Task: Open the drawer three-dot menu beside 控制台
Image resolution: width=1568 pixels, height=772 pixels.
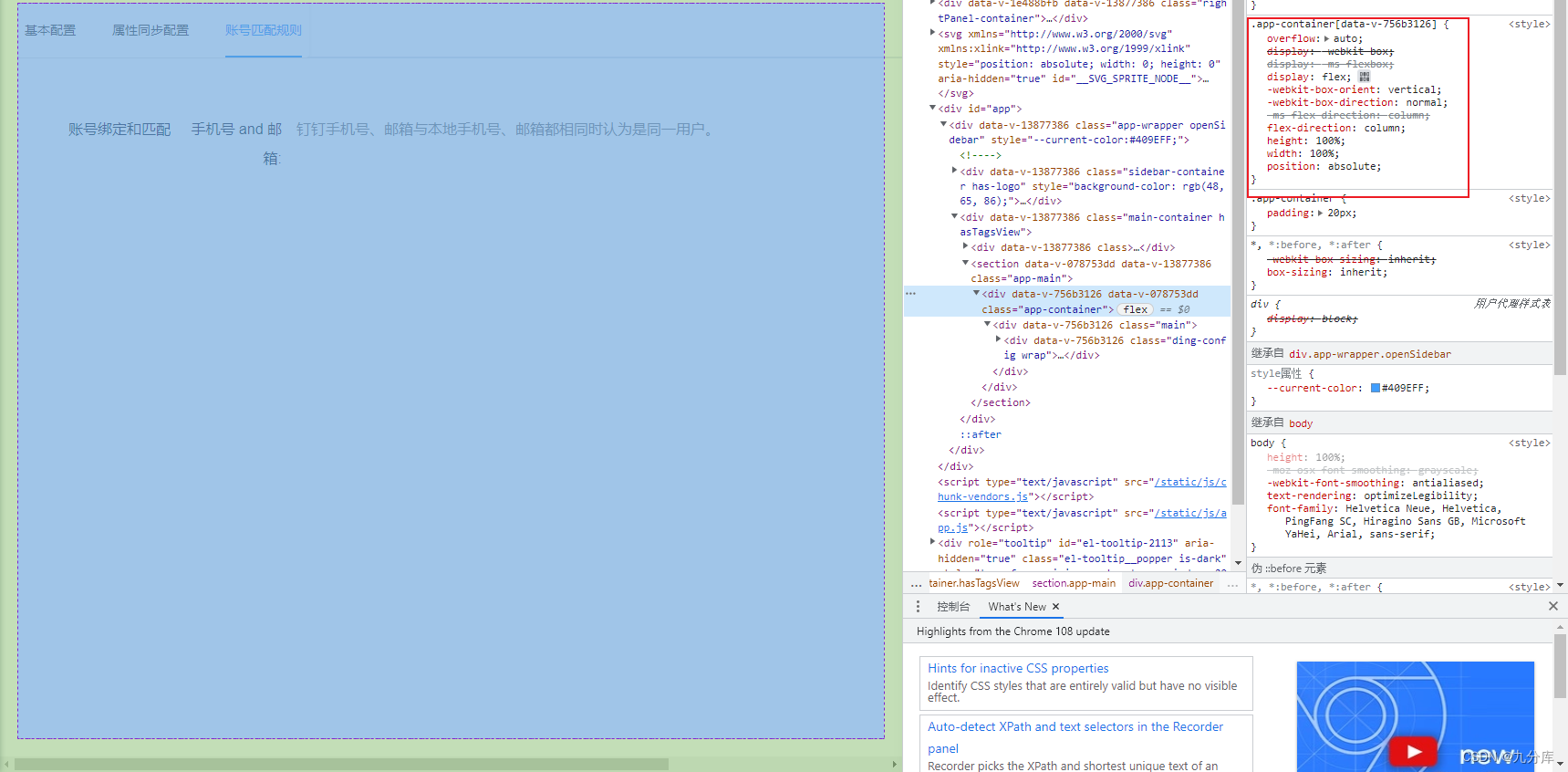Action: (x=918, y=607)
